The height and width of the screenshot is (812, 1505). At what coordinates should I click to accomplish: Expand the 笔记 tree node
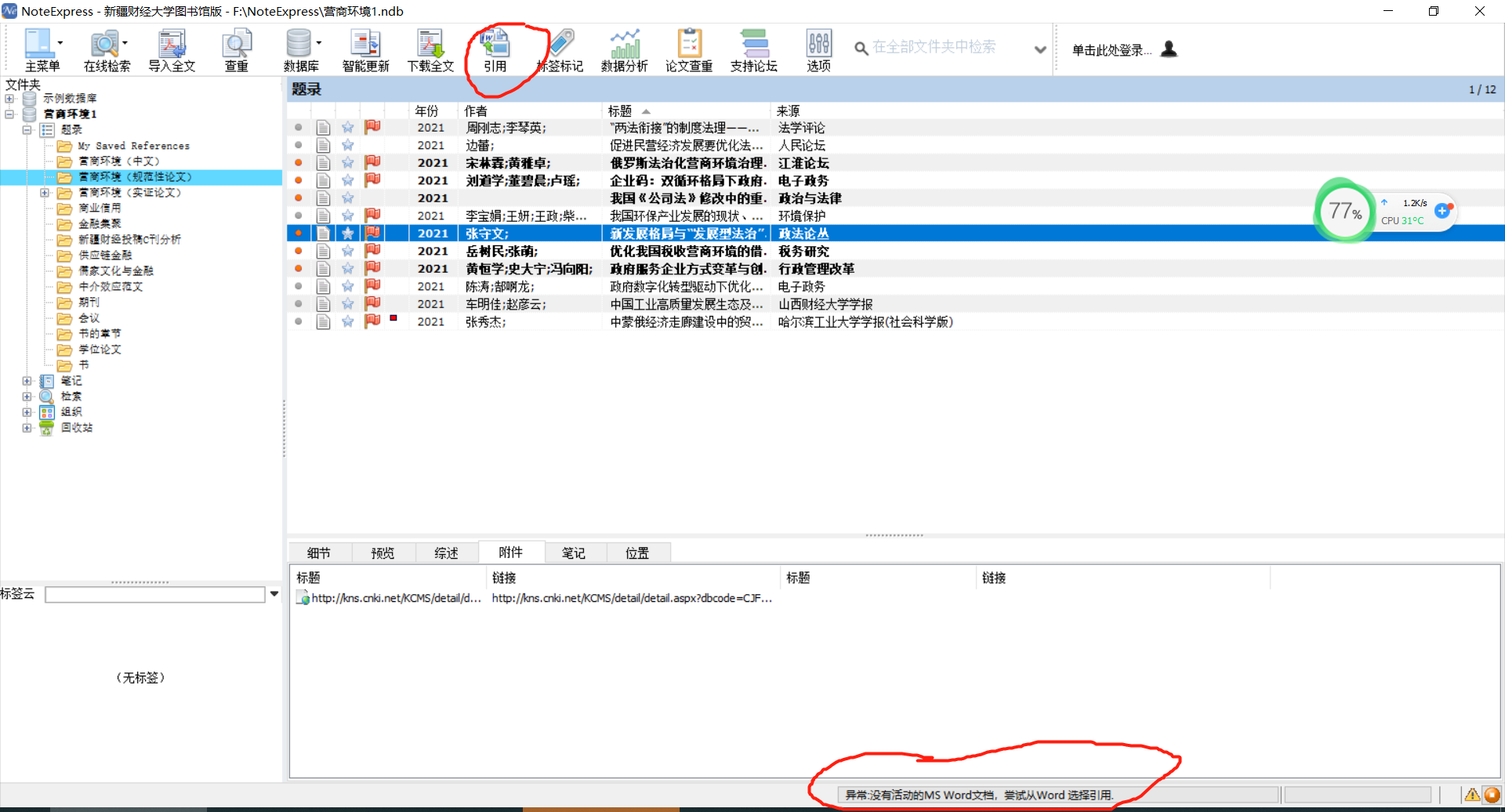(27, 381)
